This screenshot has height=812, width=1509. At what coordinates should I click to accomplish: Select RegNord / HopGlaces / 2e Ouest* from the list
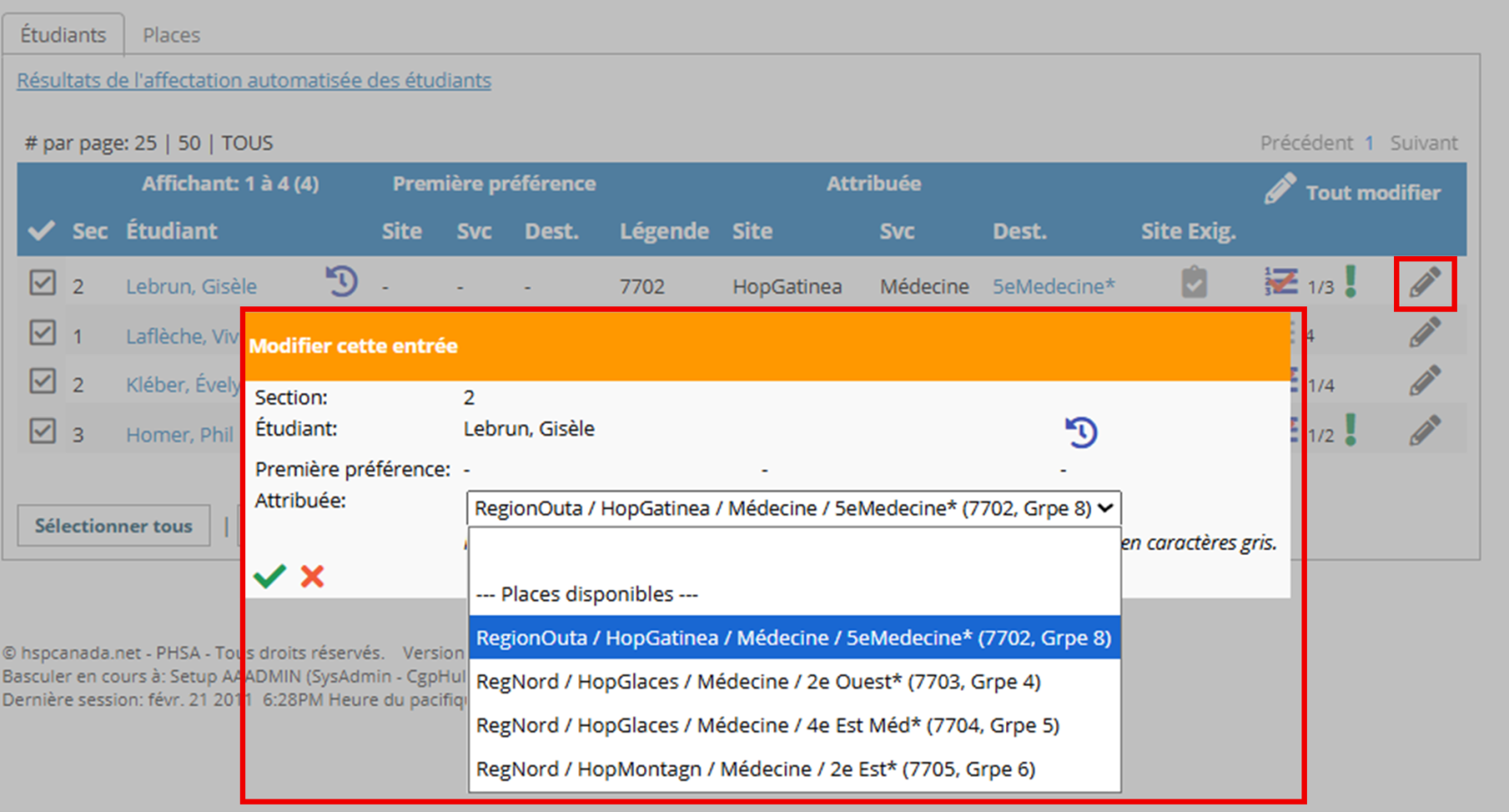pos(759,681)
